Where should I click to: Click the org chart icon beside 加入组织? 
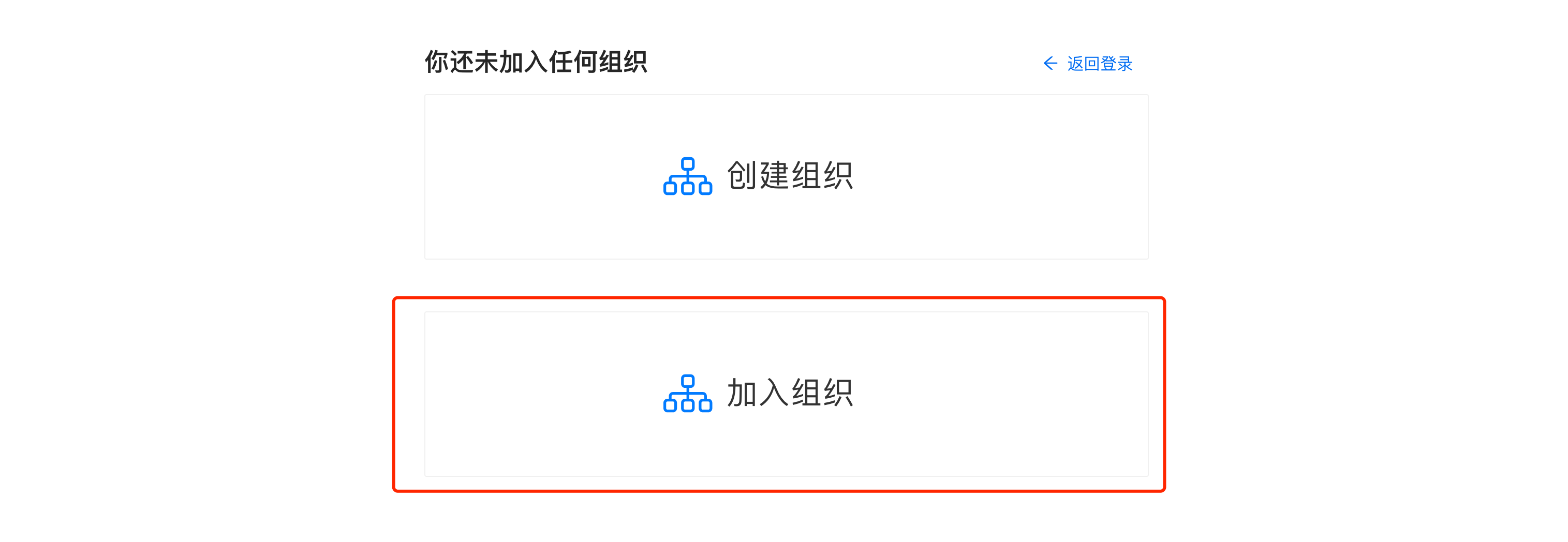pyautogui.click(x=687, y=394)
